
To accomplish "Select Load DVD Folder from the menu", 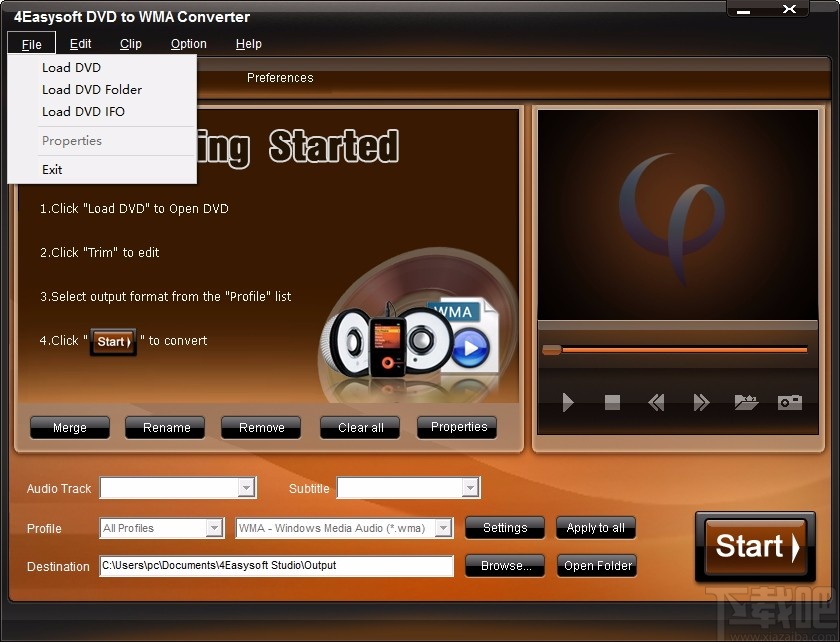I will pos(91,89).
